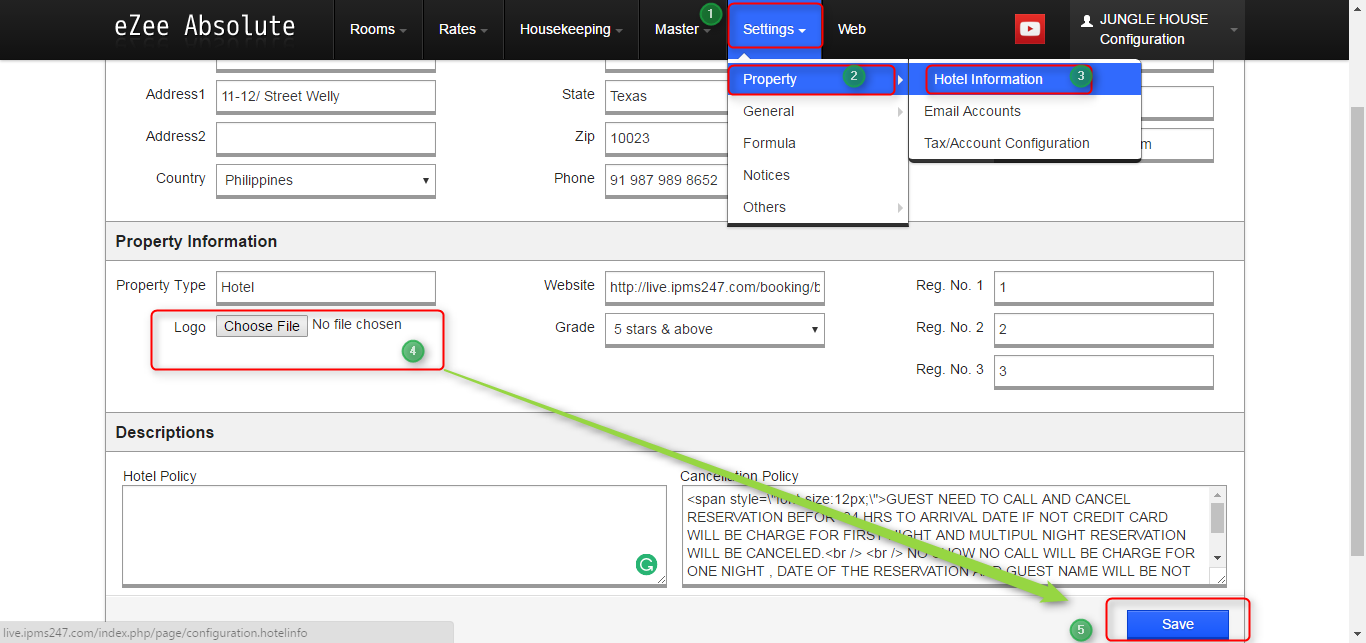Go to the Web menu item

[852, 29]
